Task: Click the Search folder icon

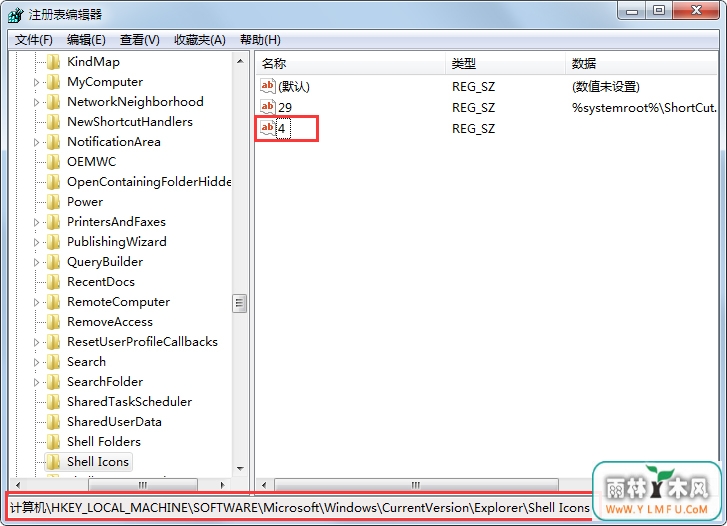Action: [54, 361]
